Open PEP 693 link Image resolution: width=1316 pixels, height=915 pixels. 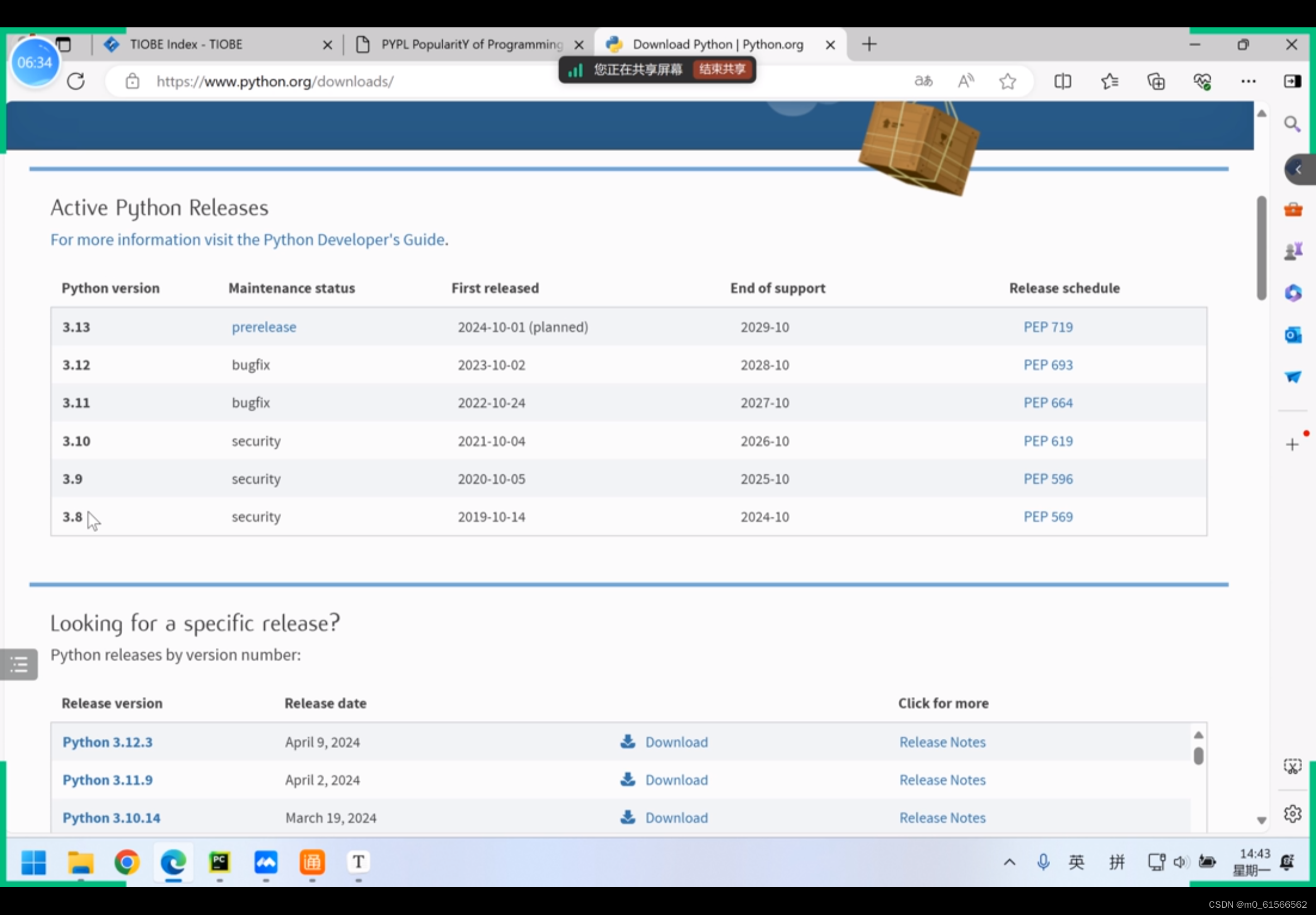1048,365
